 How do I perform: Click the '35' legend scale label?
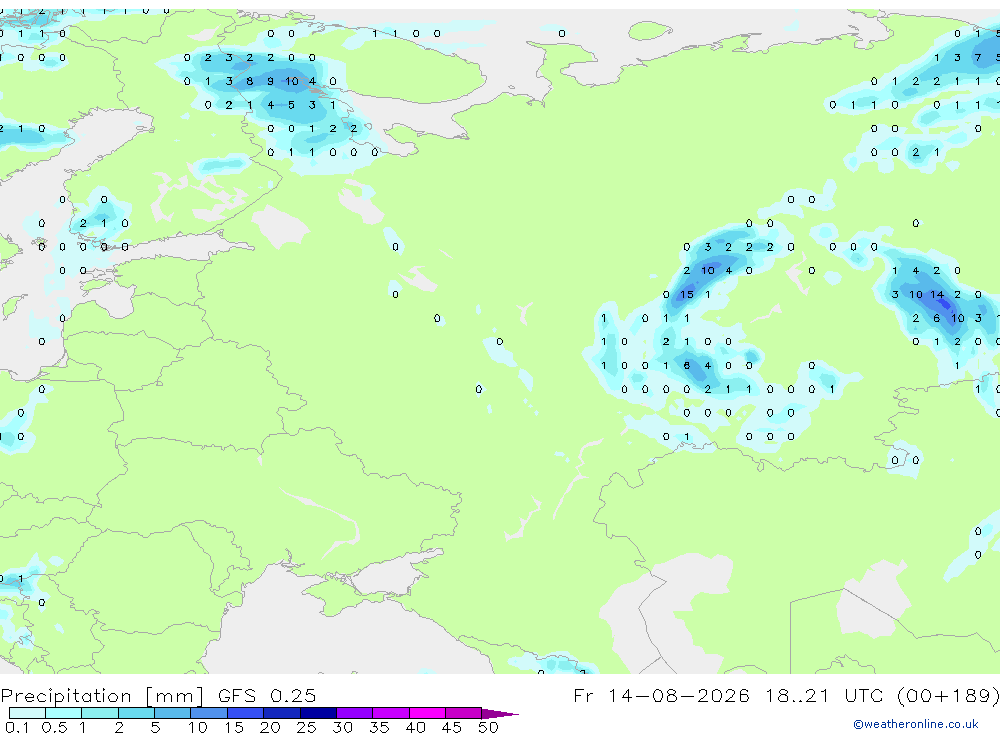[x=379, y=727]
